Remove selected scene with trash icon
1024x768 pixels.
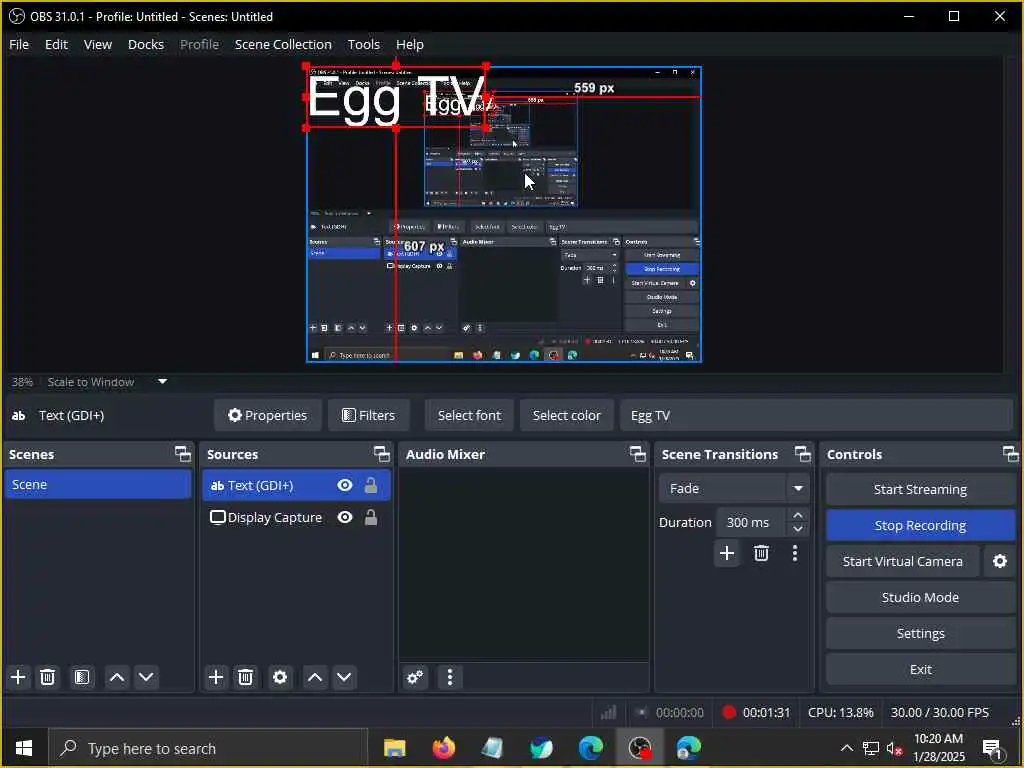(x=48, y=677)
